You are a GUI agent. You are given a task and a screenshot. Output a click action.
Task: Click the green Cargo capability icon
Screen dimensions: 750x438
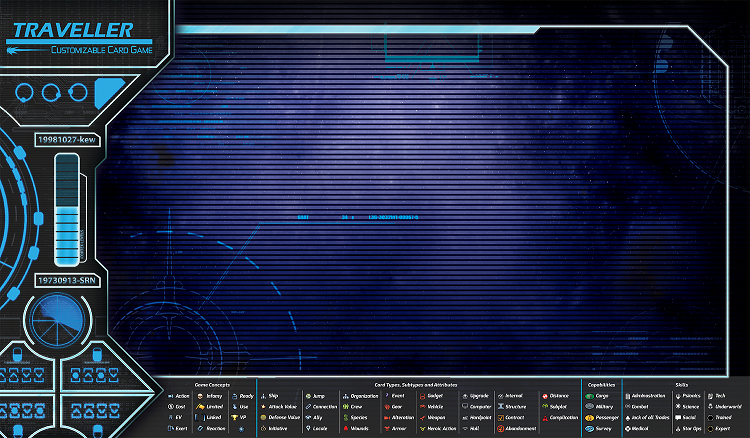(x=590, y=396)
